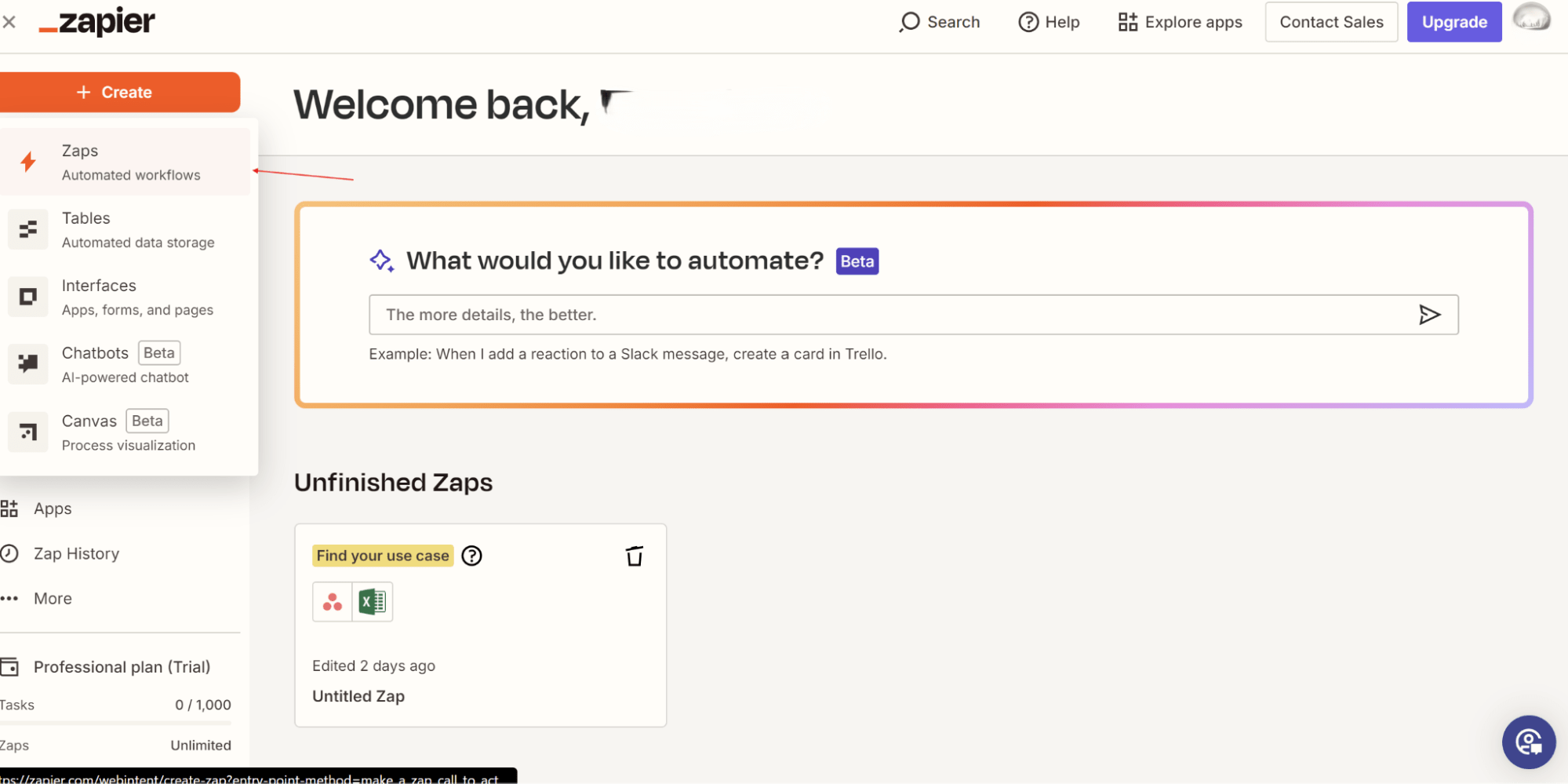
Task: Select Zaps automated workflows icon
Action: coord(28,162)
